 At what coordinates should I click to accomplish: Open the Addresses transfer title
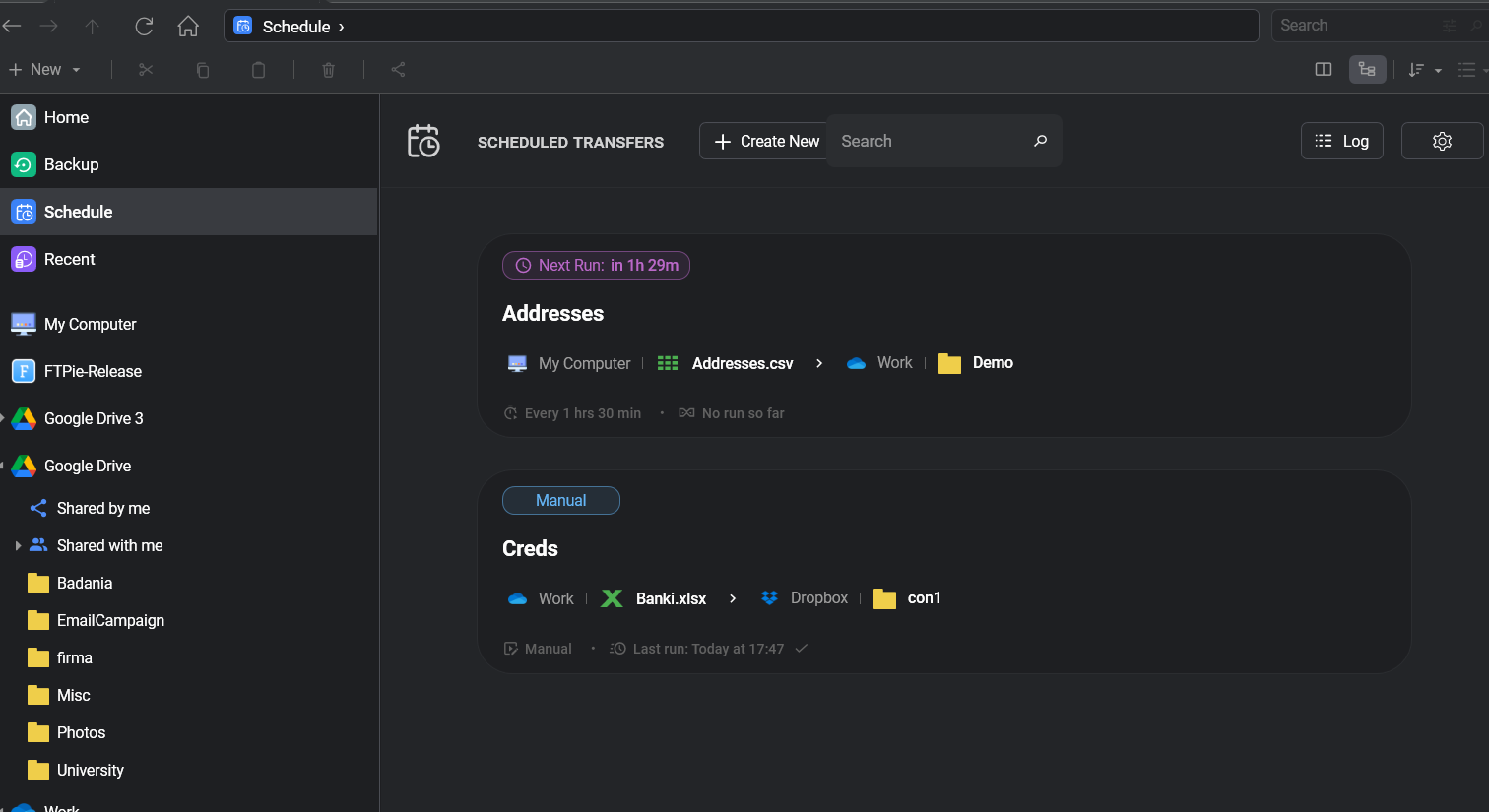(x=552, y=313)
